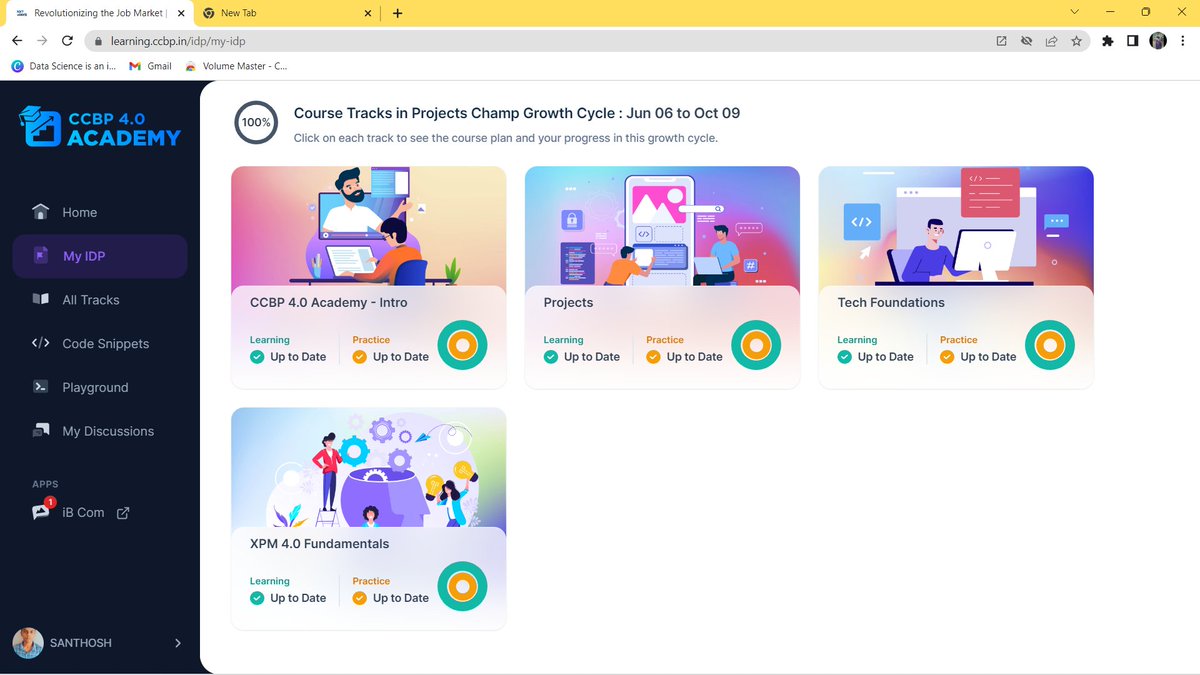Image resolution: width=1200 pixels, height=675 pixels.
Task: Open the tab search dropdown arrow
Action: coord(1073,13)
